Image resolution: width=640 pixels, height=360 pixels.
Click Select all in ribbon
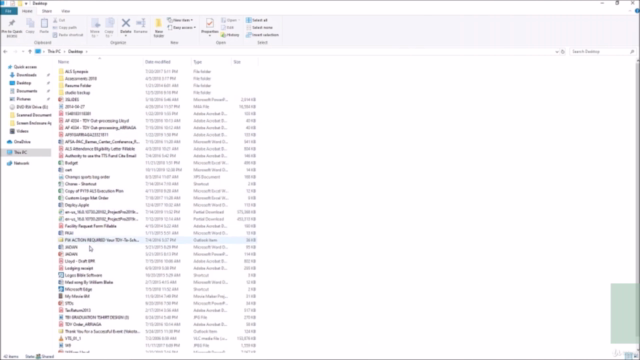click(257, 20)
